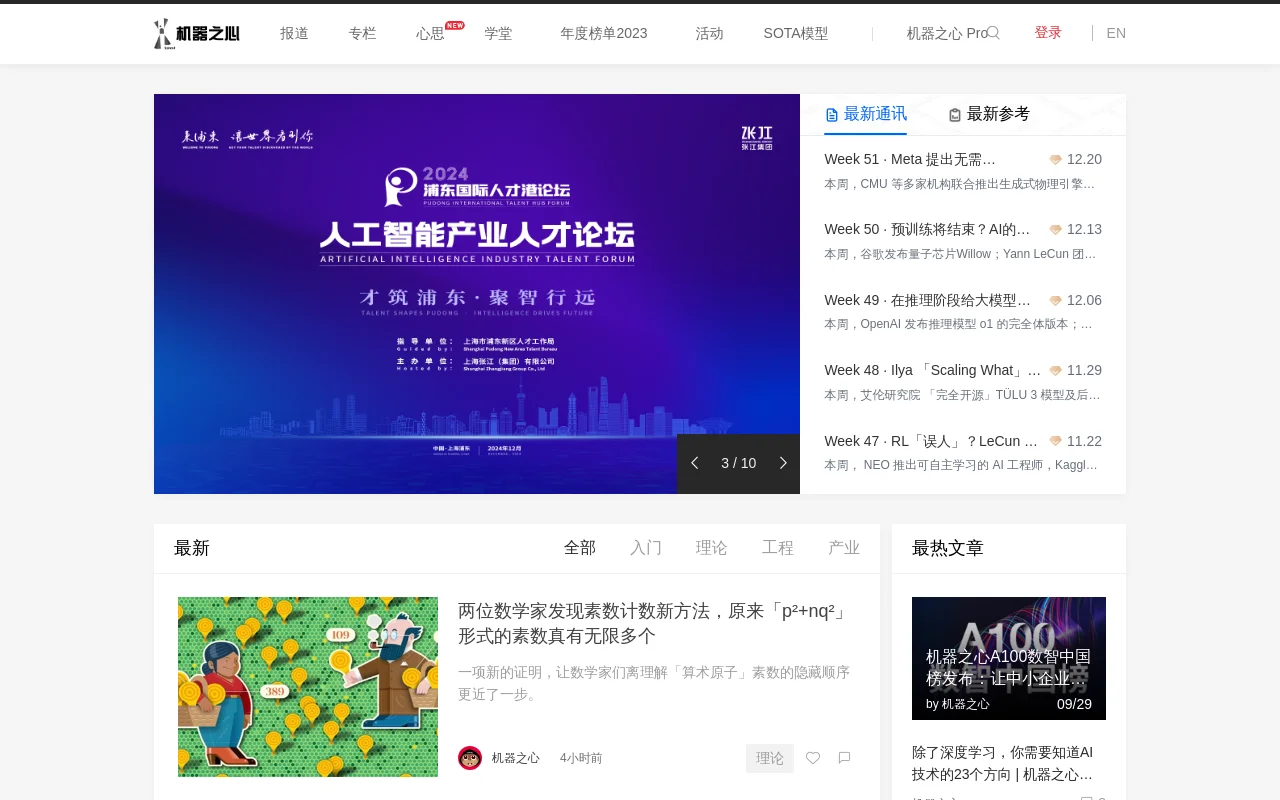Switch to 最新参考 tab
Image resolution: width=1280 pixels, height=800 pixels.
(988, 114)
